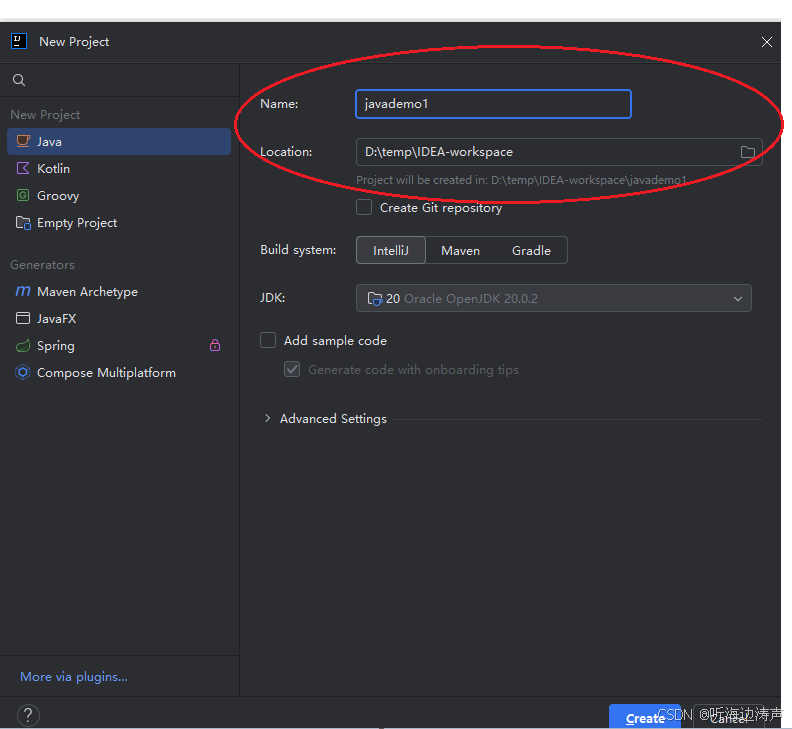Click the JavaFX window icon
The width and height of the screenshot is (792, 729).
[x=23, y=318]
